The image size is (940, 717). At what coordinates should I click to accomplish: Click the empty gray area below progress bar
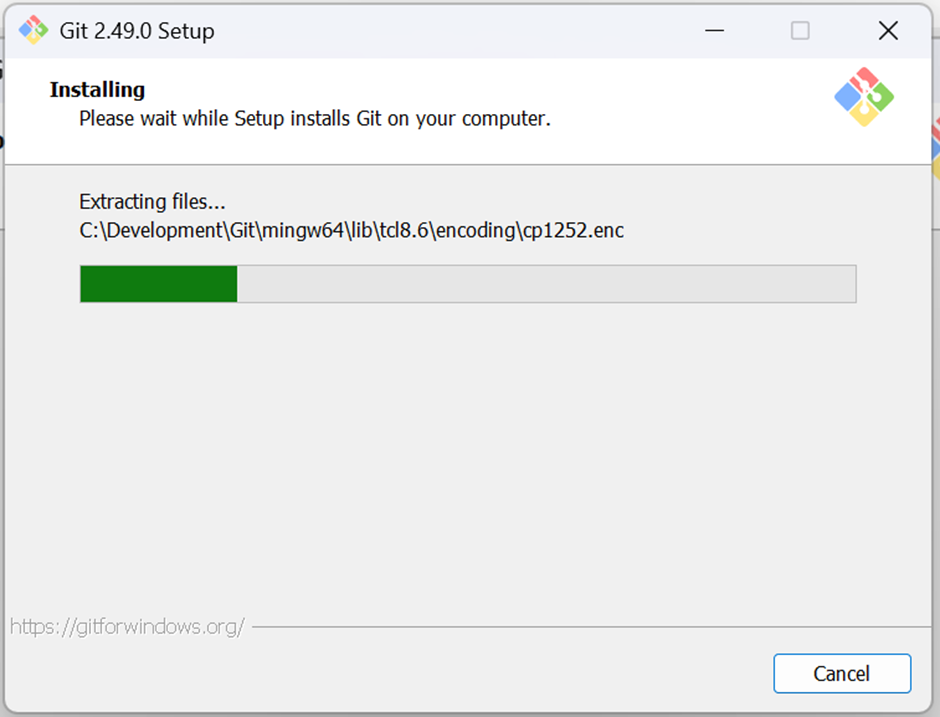pyautogui.click(x=468, y=456)
